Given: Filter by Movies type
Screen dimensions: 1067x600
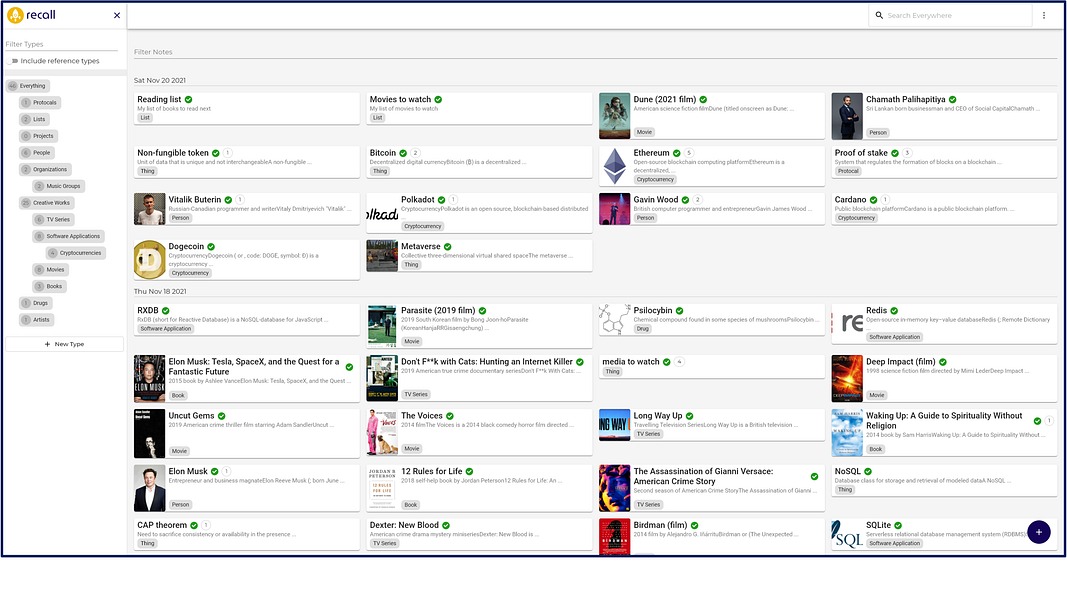Looking at the screenshot, I should (x=50, y=269).
